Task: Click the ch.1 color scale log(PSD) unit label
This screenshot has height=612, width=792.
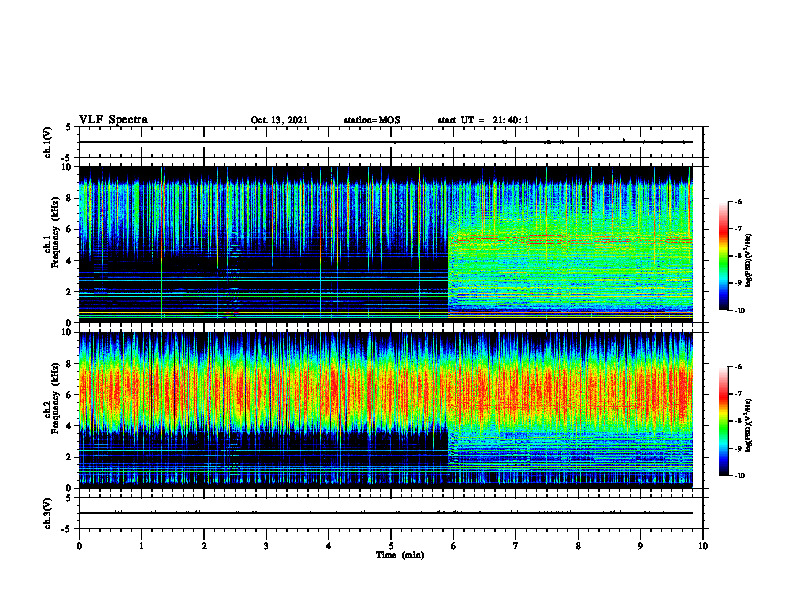Action: [x=749, y=261]
